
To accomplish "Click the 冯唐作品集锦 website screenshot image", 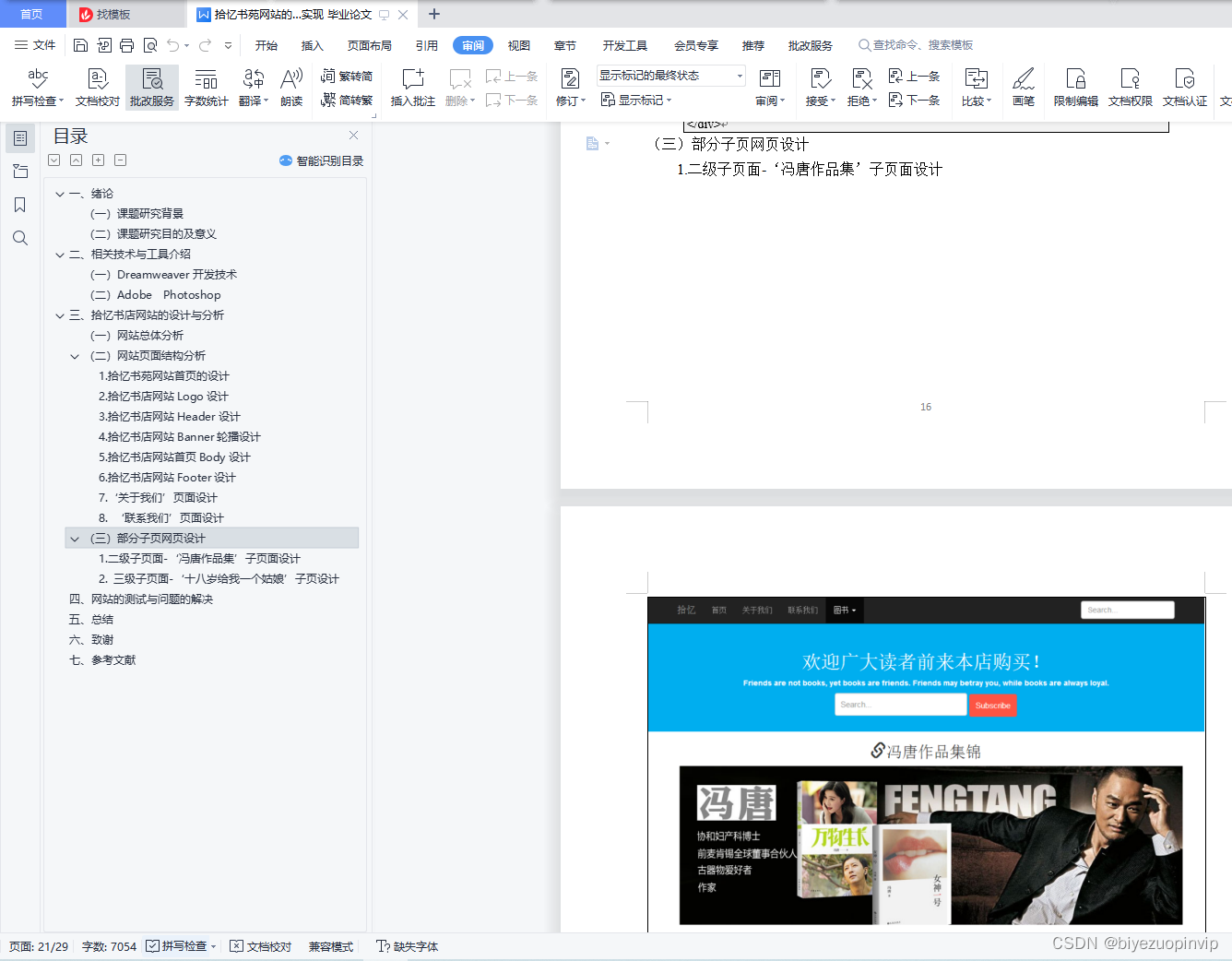I will [926, 765].
